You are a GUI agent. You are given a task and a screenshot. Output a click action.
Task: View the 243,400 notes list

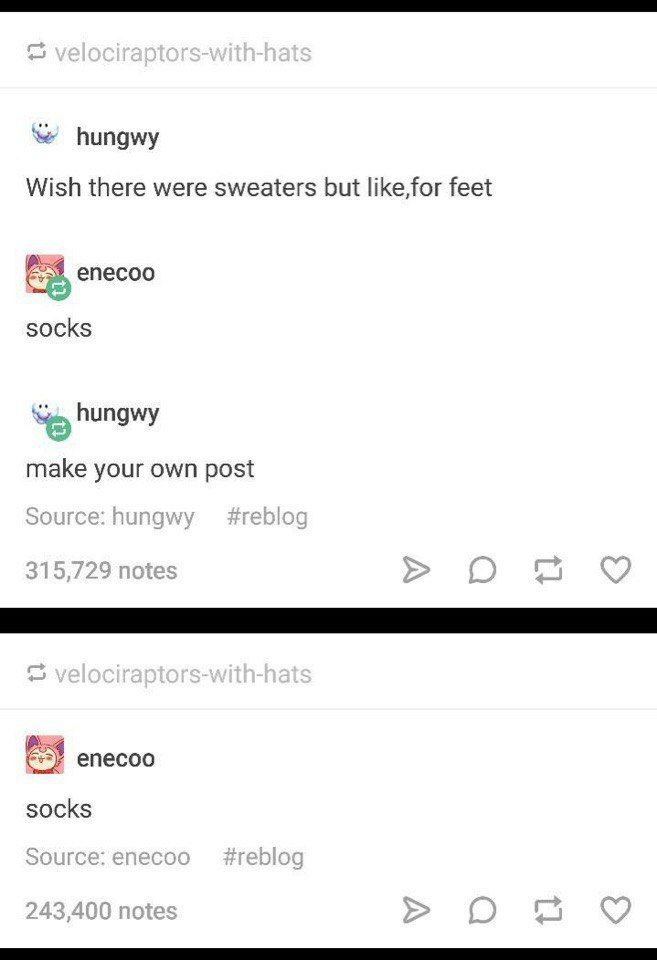(x=102, y=910)
